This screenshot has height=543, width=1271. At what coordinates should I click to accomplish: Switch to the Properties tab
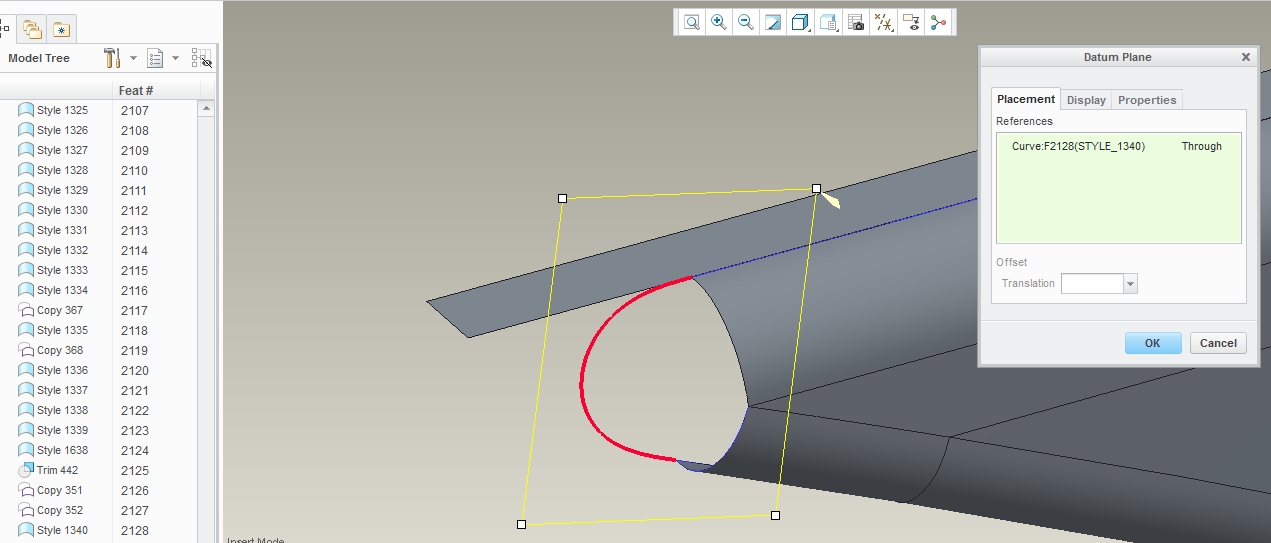1147,100
